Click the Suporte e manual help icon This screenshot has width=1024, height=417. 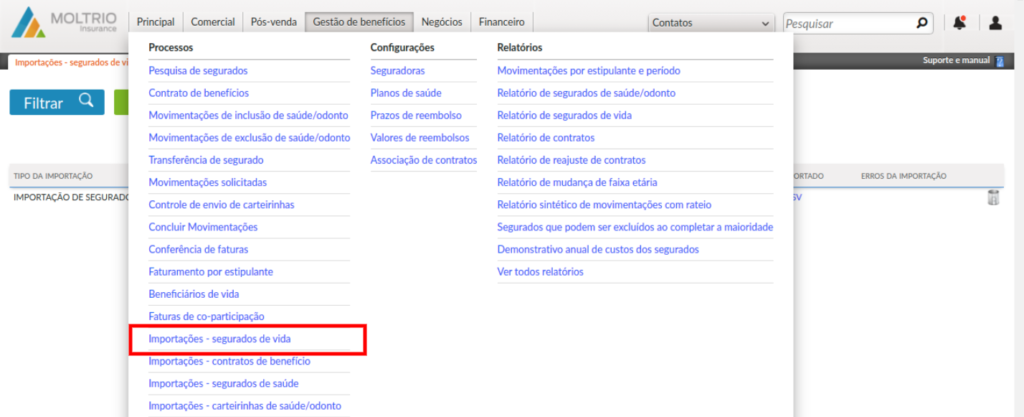pos(999,62)
